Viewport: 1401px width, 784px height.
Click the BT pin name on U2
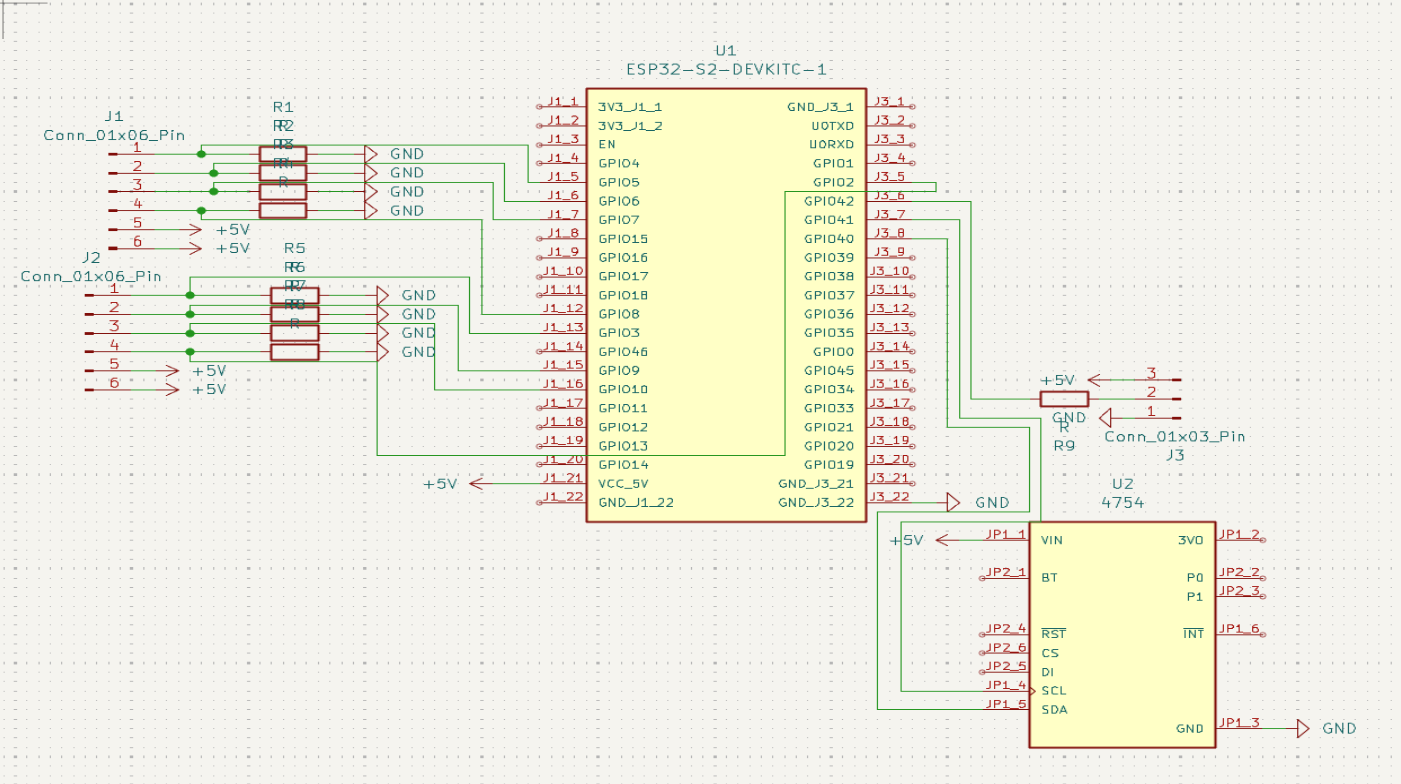[x=1049, y=578]
